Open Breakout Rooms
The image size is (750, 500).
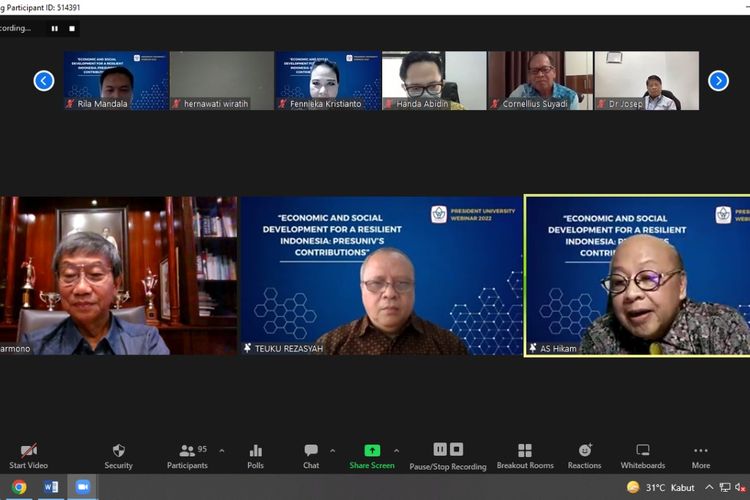click(x=525, y=456)
